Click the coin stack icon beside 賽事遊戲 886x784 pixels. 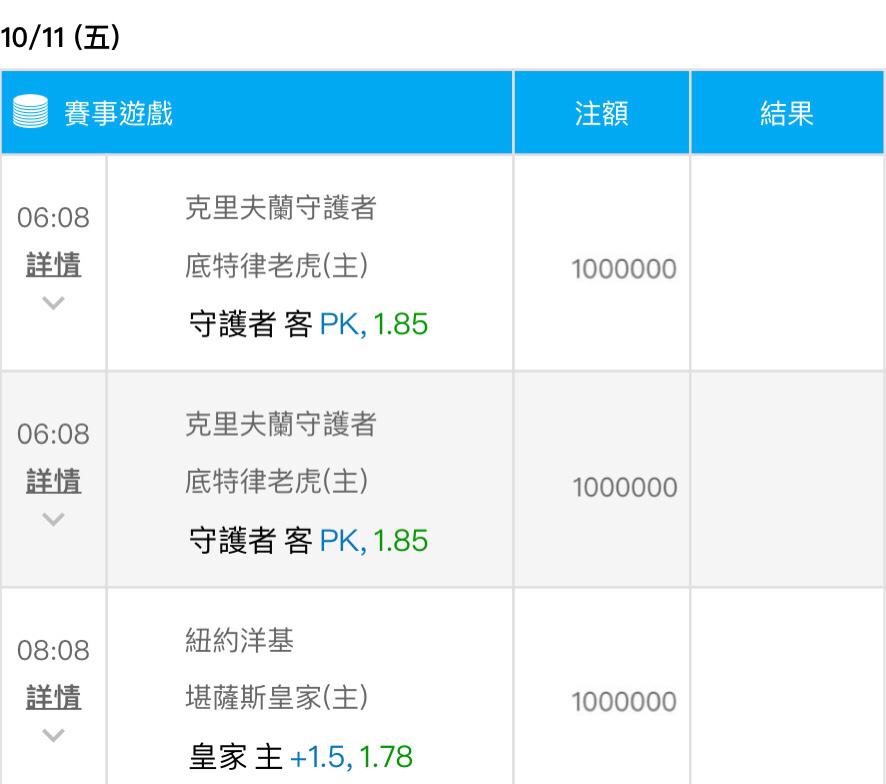(x=31, y=113)
